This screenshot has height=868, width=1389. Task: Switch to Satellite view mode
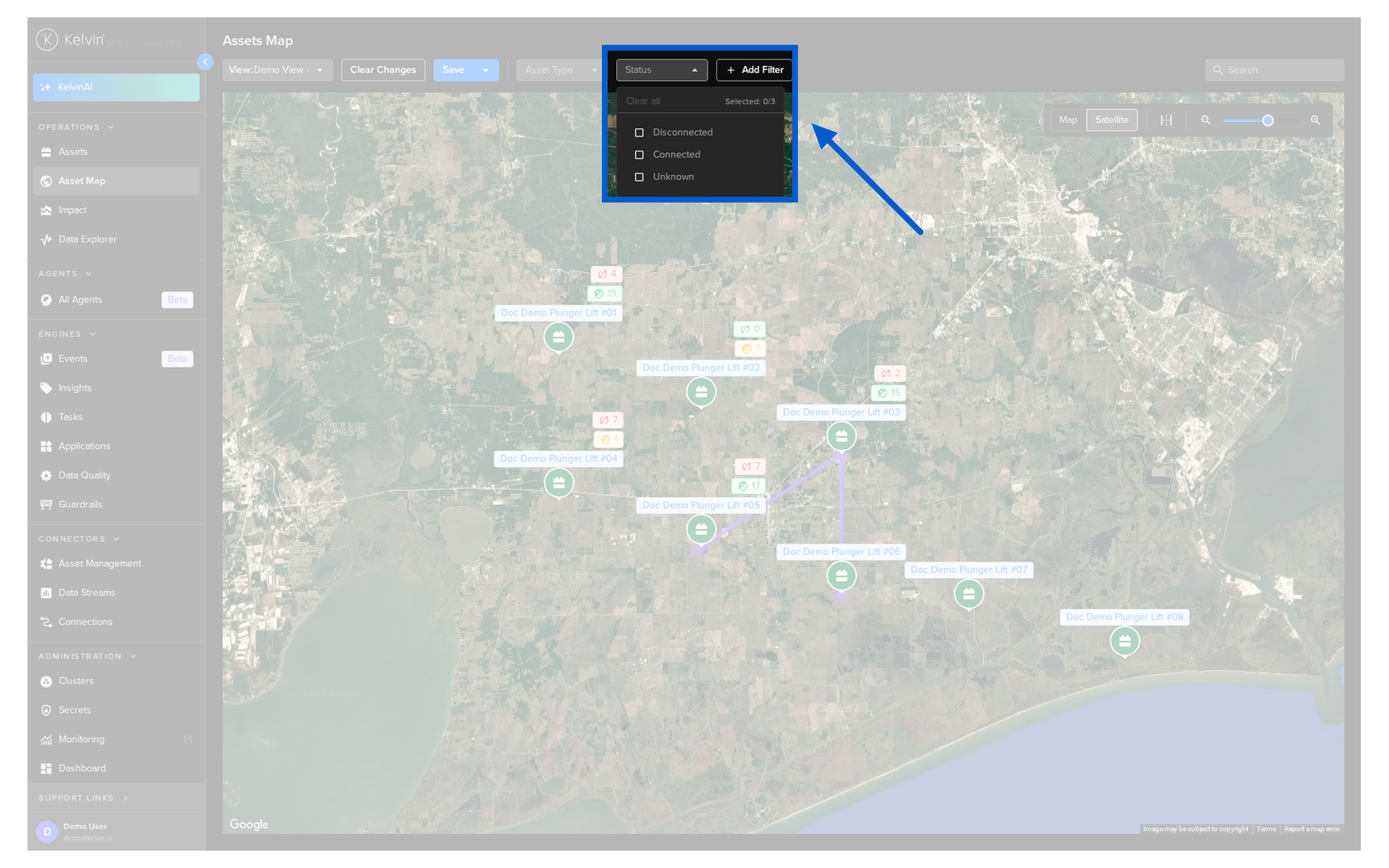click(1111, 120)
